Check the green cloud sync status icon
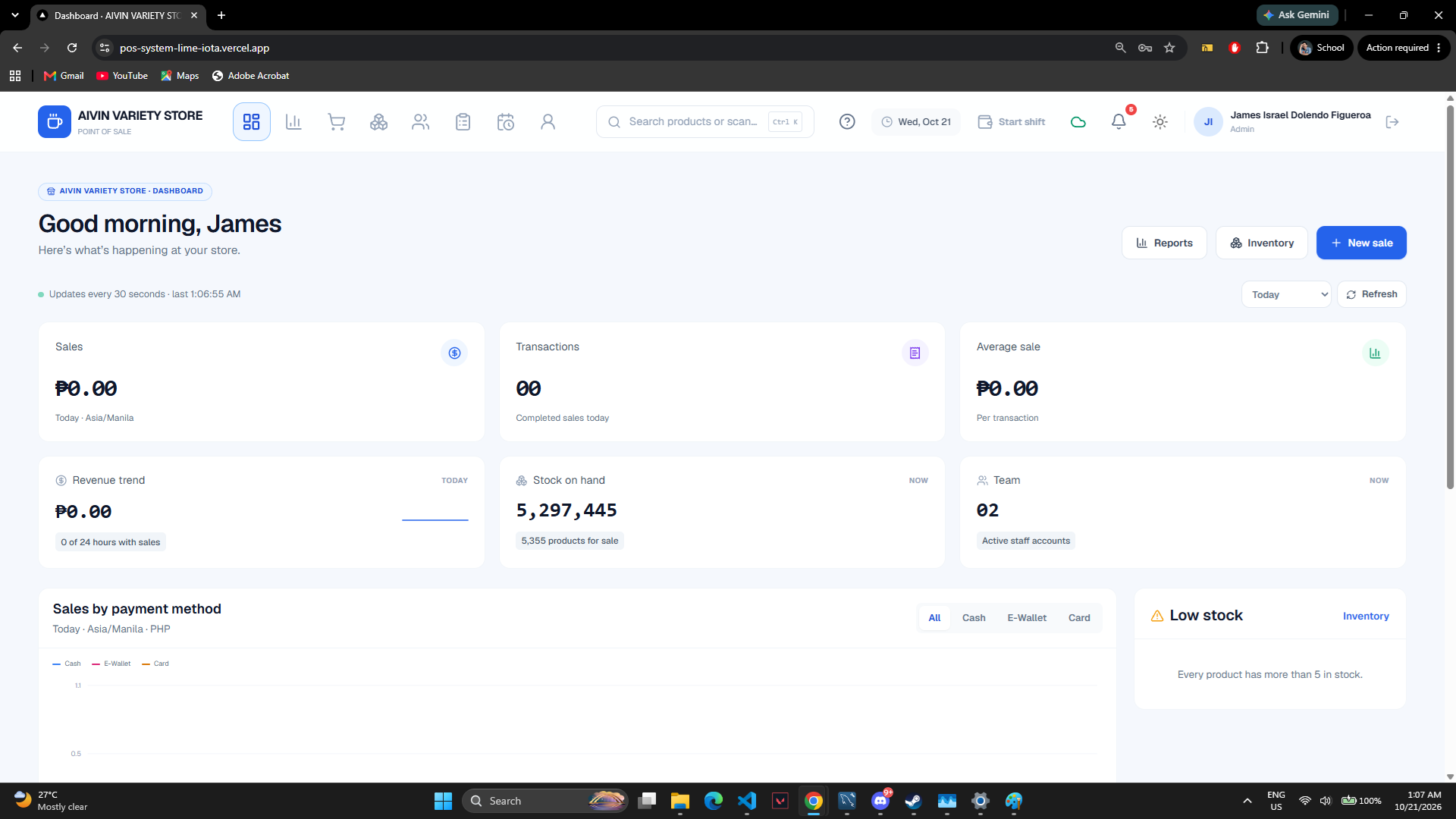This screenshot has width=1456, height=819. point(1078,122)
